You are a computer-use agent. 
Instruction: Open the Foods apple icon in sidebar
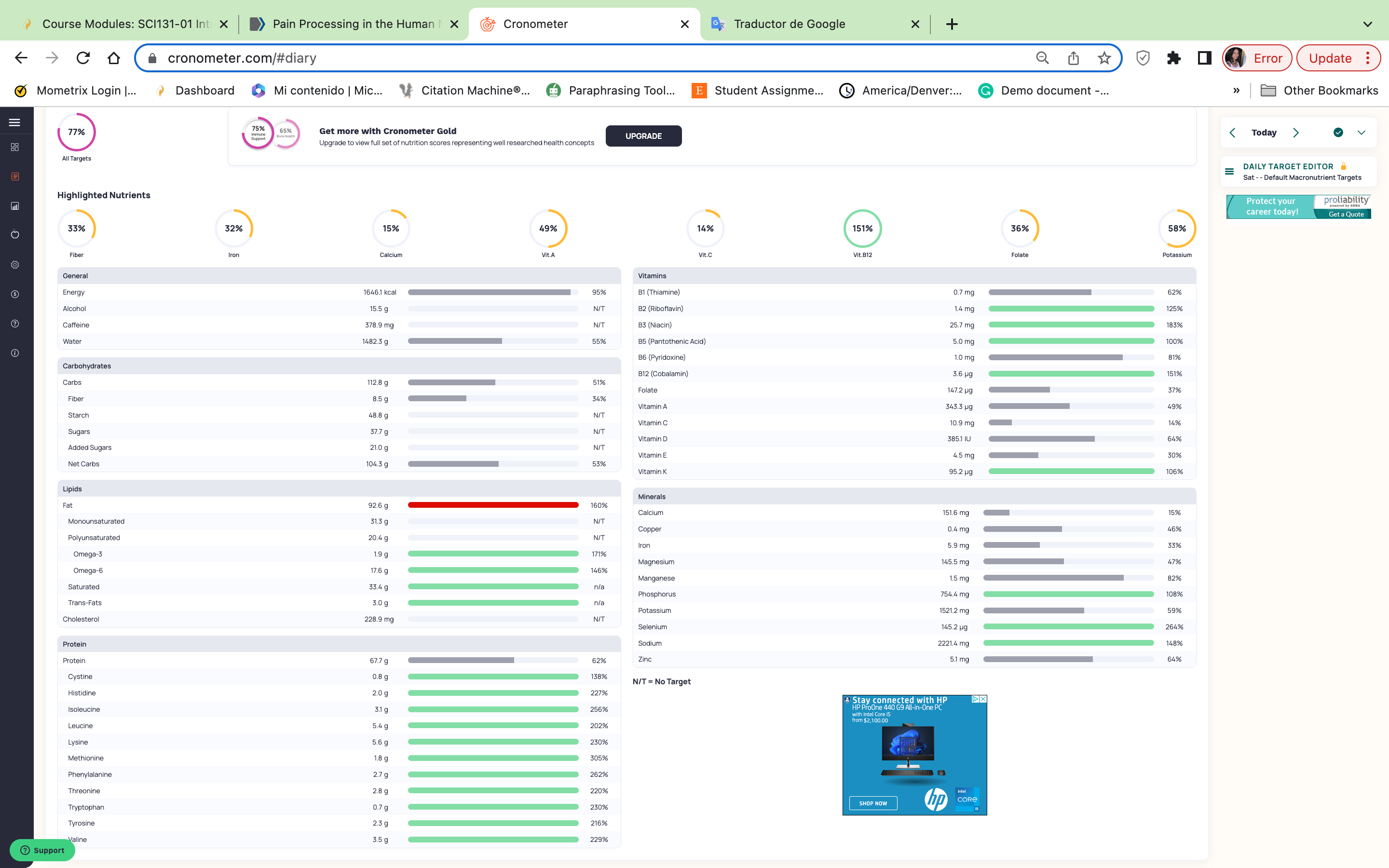tap(15, 235)
